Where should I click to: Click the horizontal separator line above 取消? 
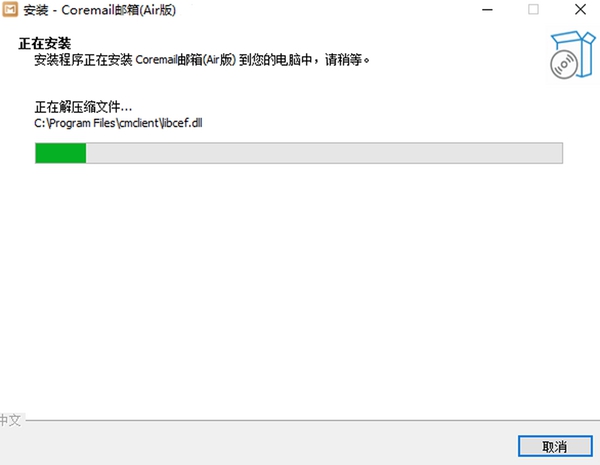312,421
